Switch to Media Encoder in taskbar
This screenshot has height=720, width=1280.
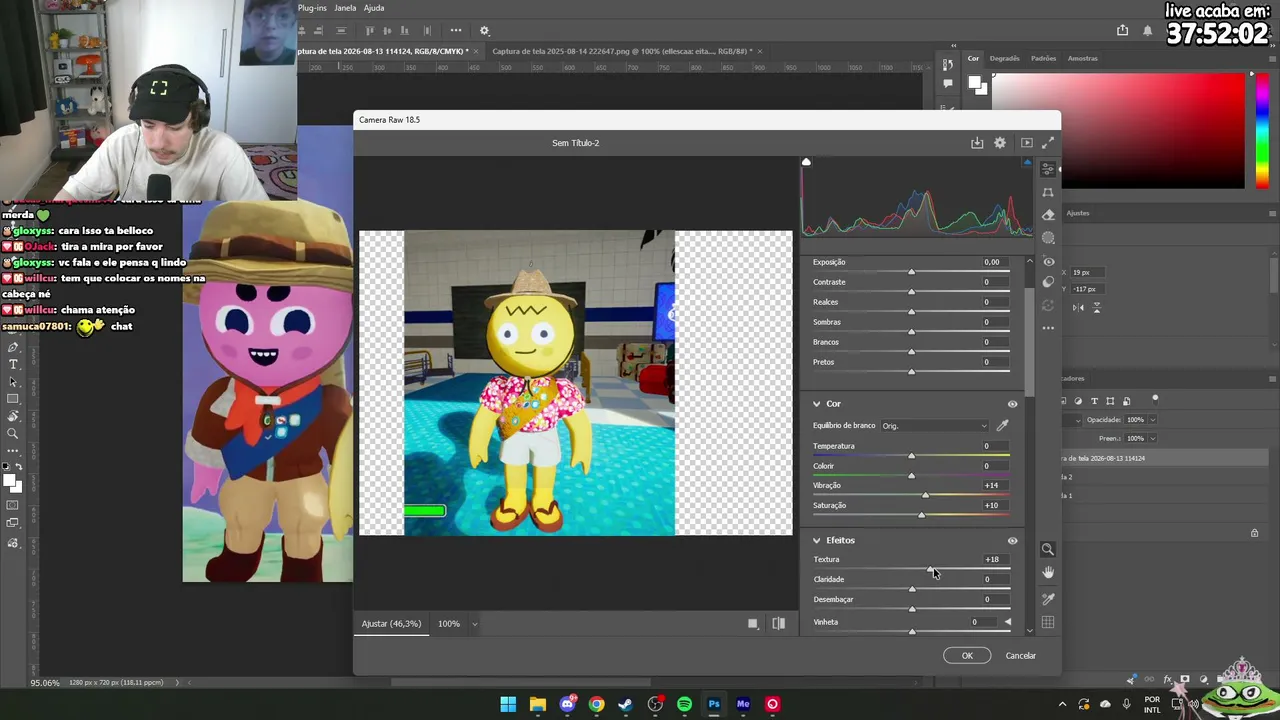tap(743, 704)
